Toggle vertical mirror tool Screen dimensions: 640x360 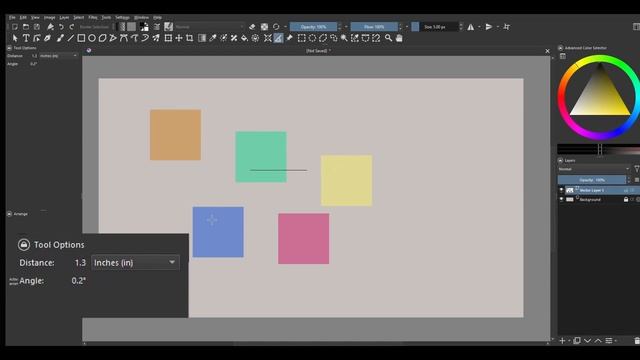489,27
